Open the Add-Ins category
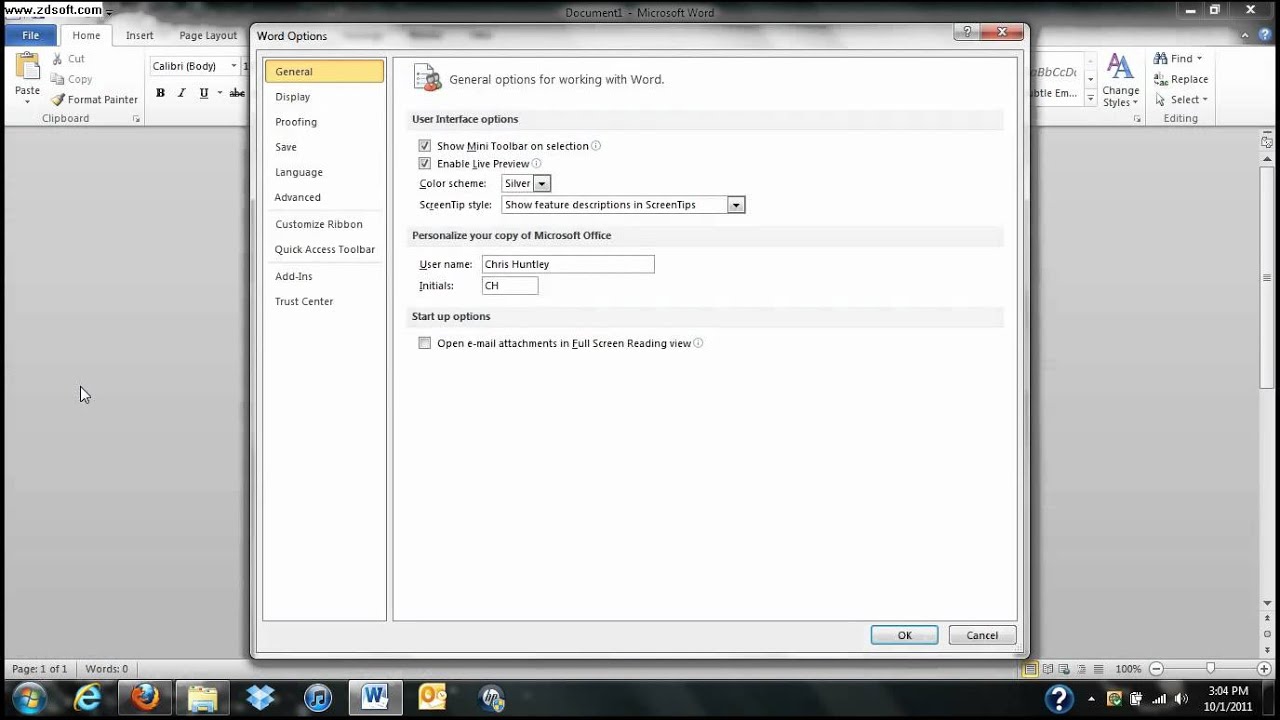The image size is (1280, 720). click(324, 276)
